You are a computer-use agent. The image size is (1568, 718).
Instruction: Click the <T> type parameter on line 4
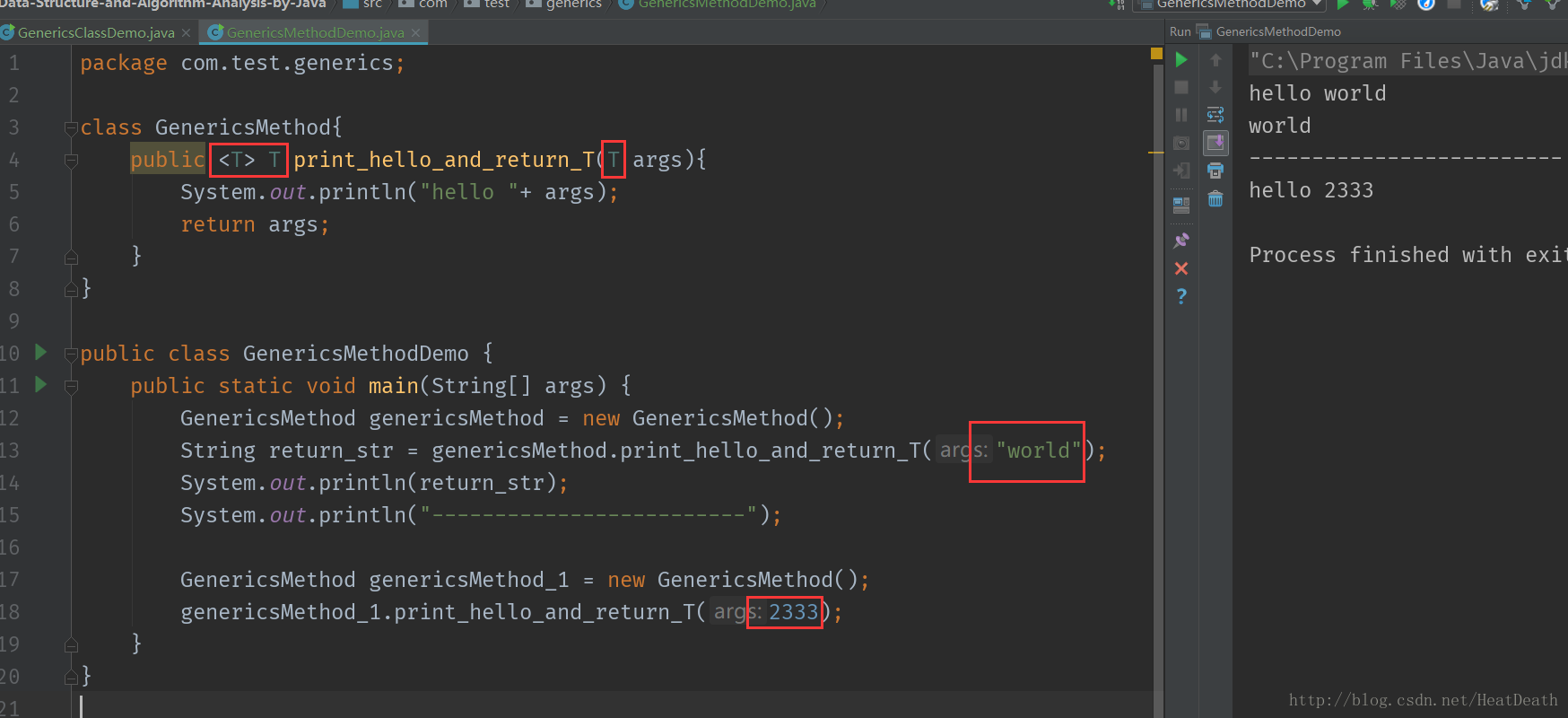[237, 160]
